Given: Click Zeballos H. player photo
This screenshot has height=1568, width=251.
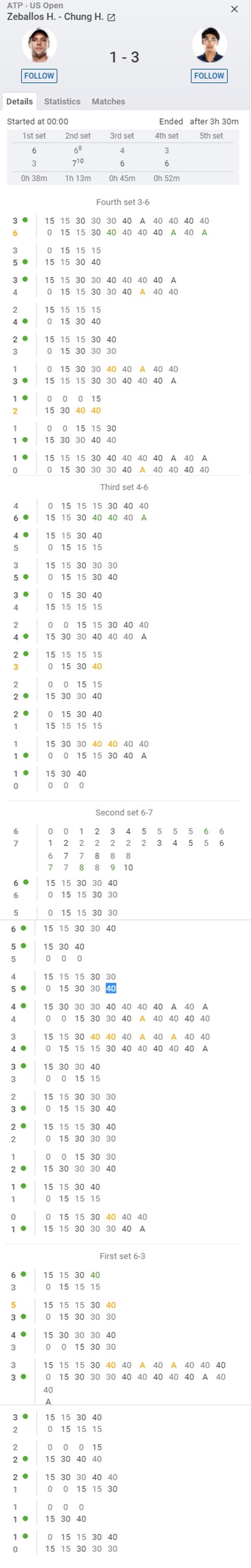Looking at the screenshot, I should pyautogui.click(x=40, y=45).
